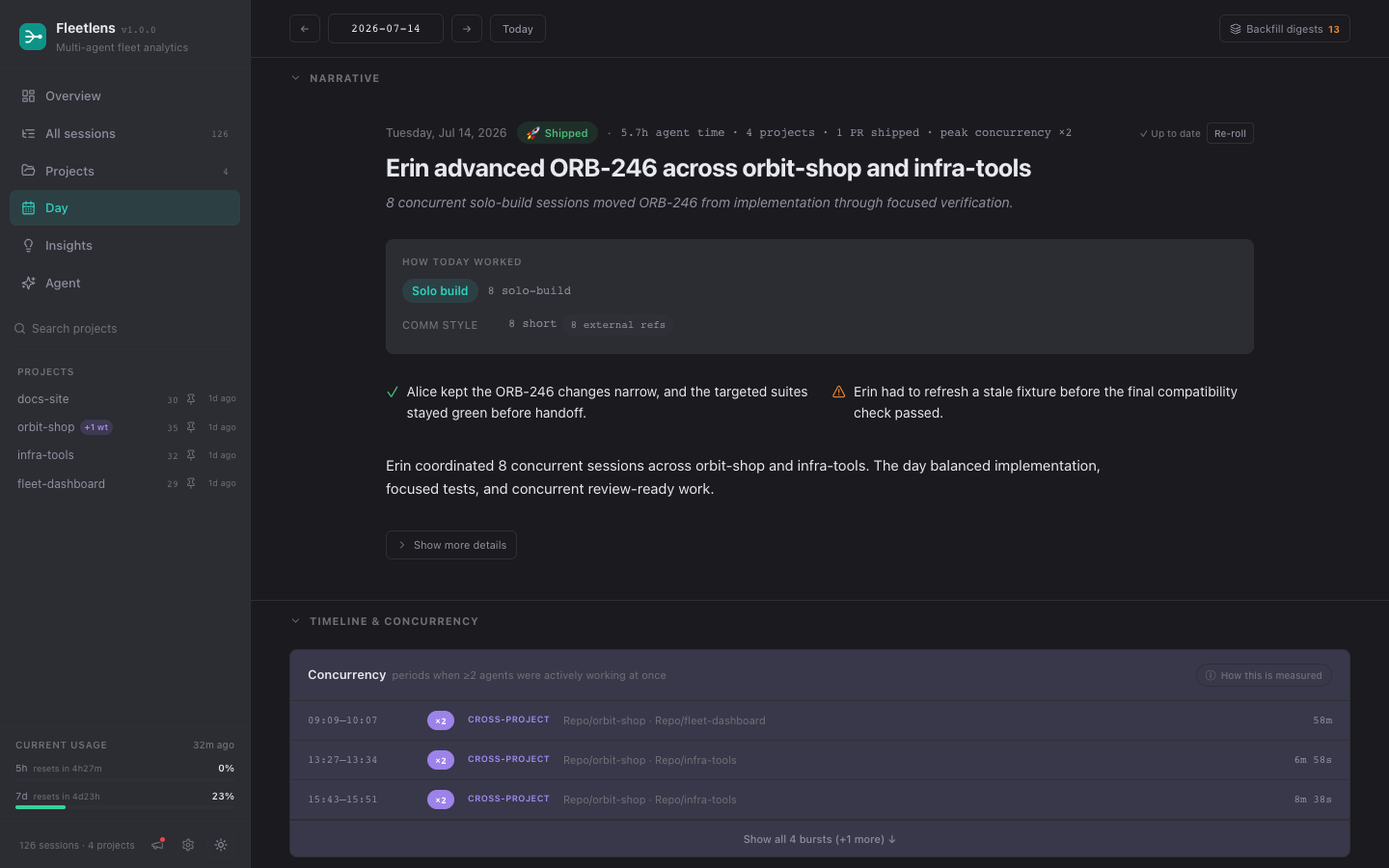Open How this is measured info
1389x868 pixels.
coord(1264,675)
